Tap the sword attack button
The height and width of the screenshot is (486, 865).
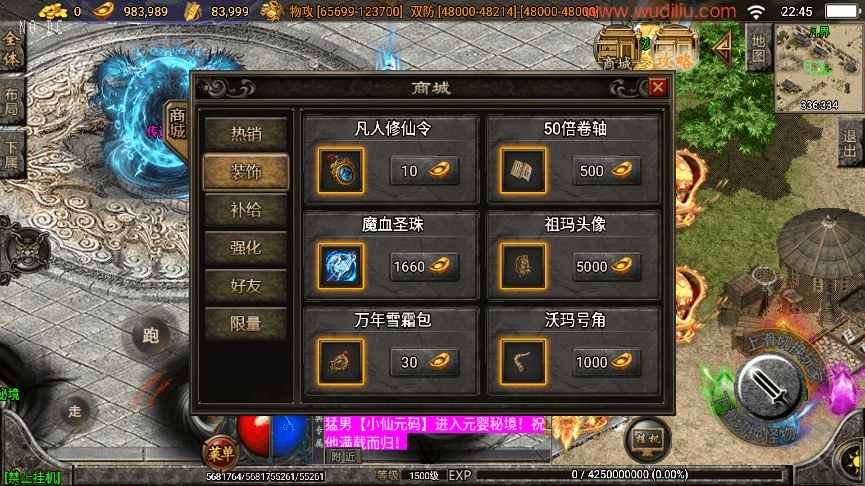tap(769, 386)
